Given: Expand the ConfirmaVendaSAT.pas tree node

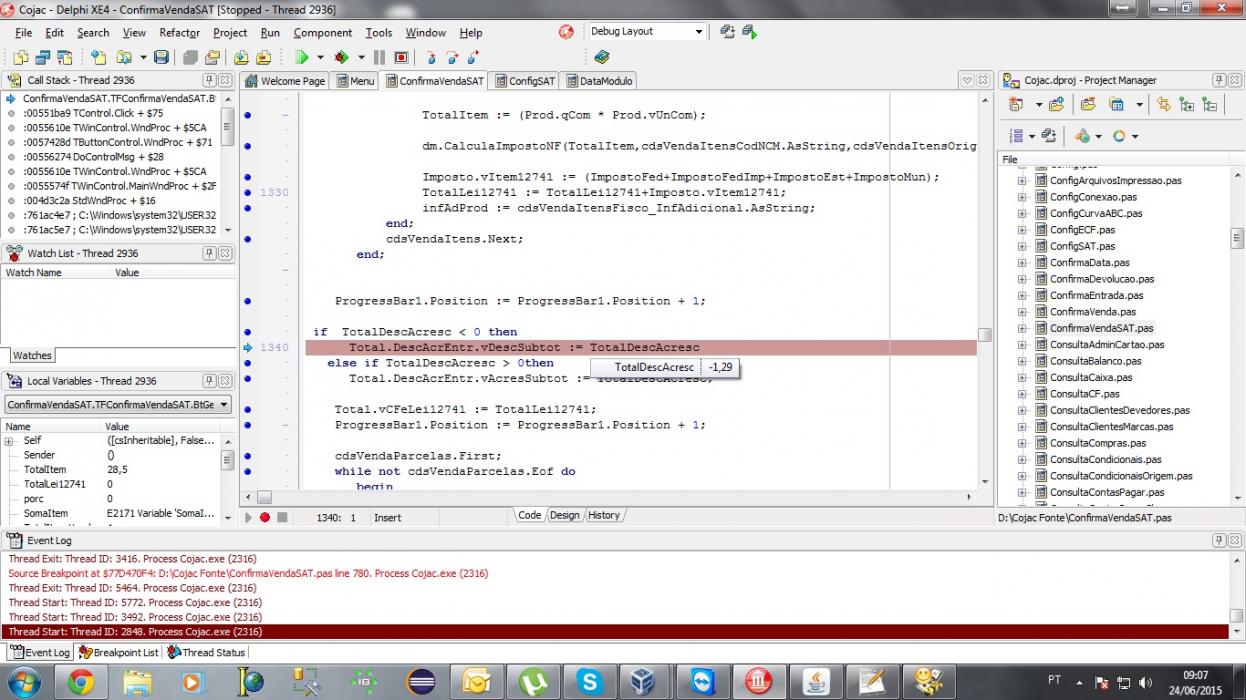Looking at the screenshot, I should tap(1022, 328).
